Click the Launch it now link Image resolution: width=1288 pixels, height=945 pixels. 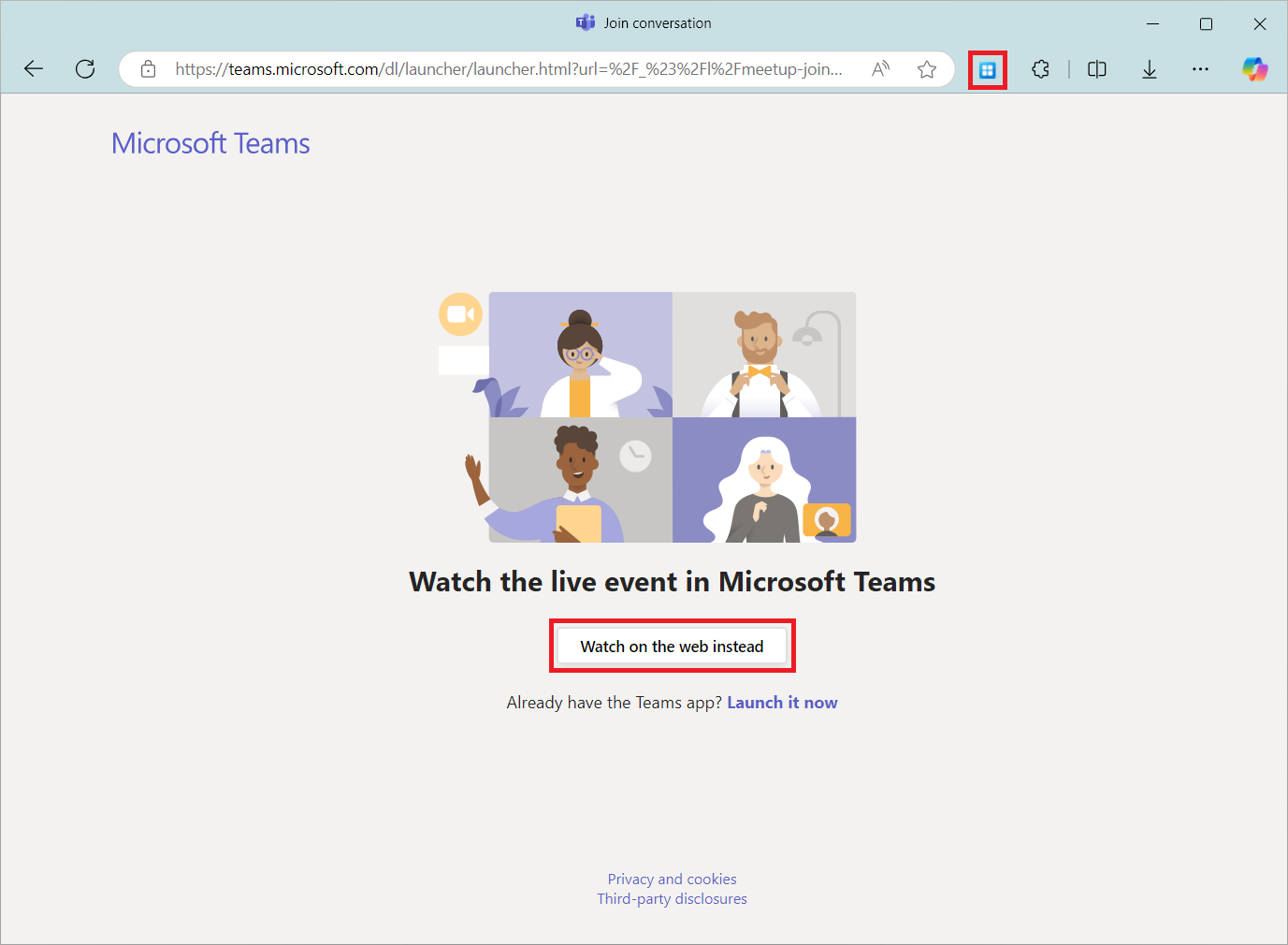[x=782, y=703]
